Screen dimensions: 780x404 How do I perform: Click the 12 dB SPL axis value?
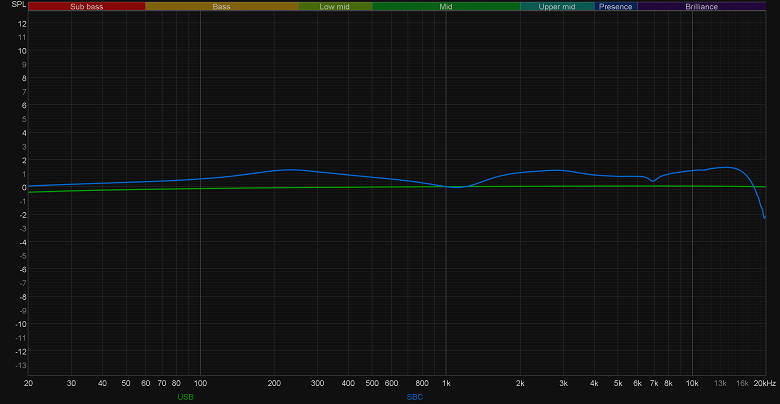(x=23, y=23)
